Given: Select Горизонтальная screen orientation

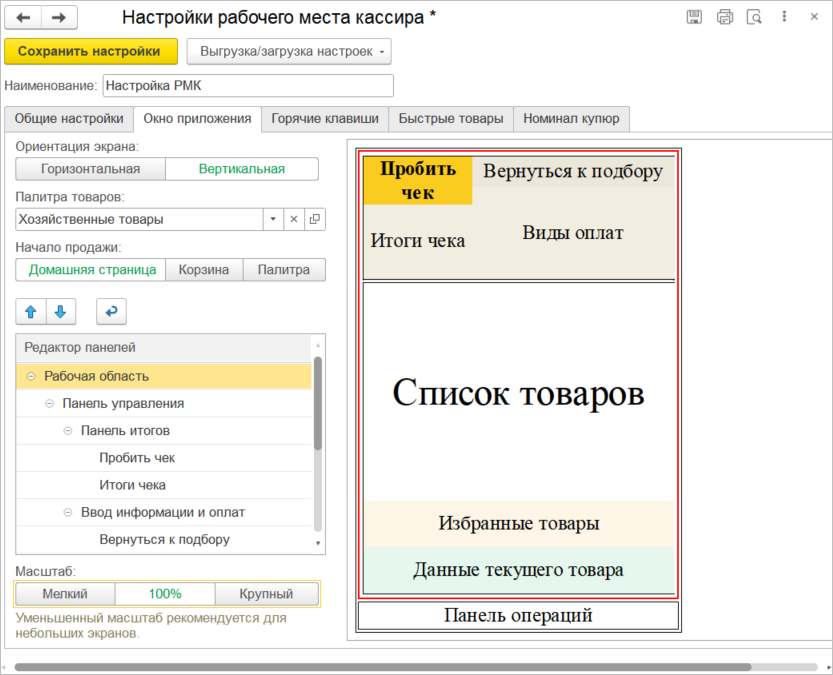Looking at the screenshot, I should click(x=90, y=169).
